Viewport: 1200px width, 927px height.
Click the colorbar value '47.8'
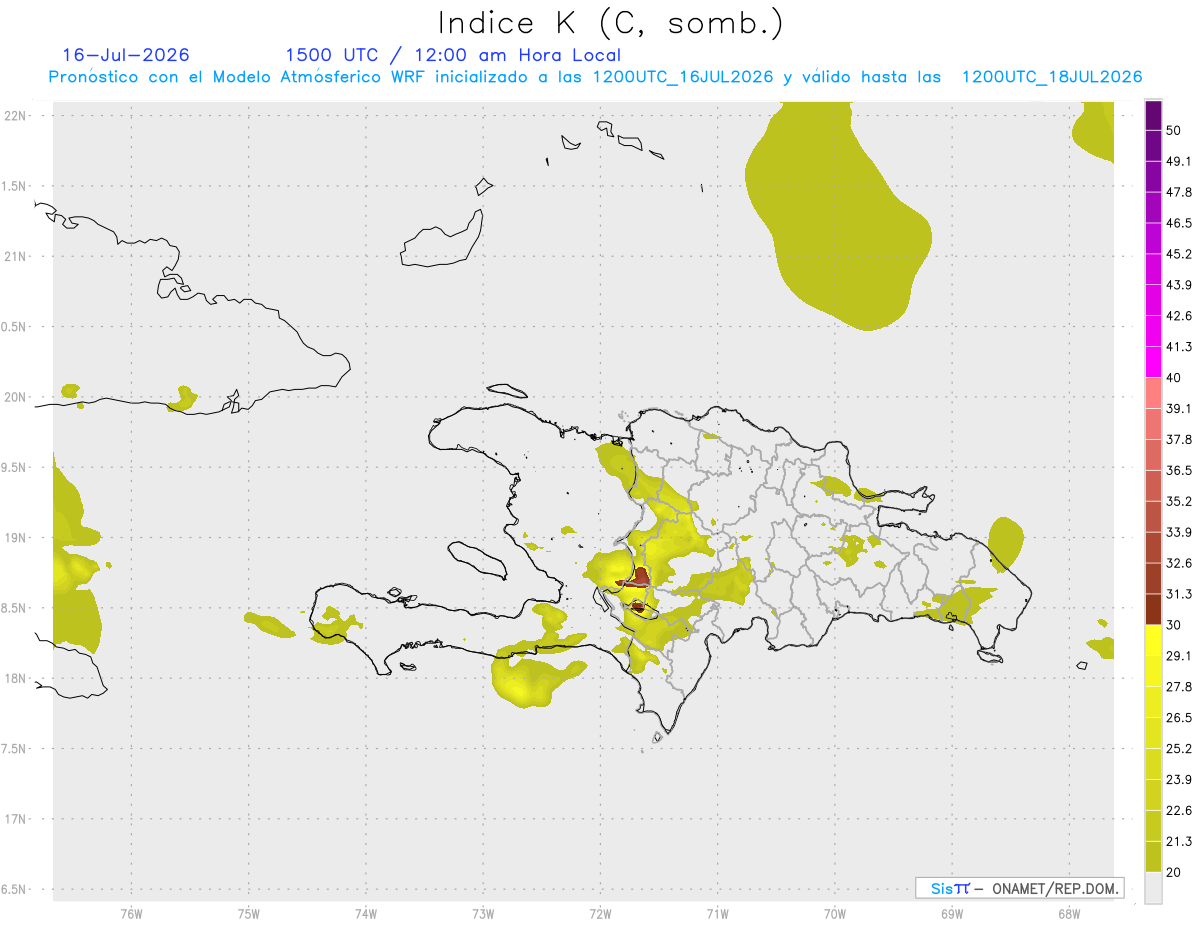(x=1179, y=192)
